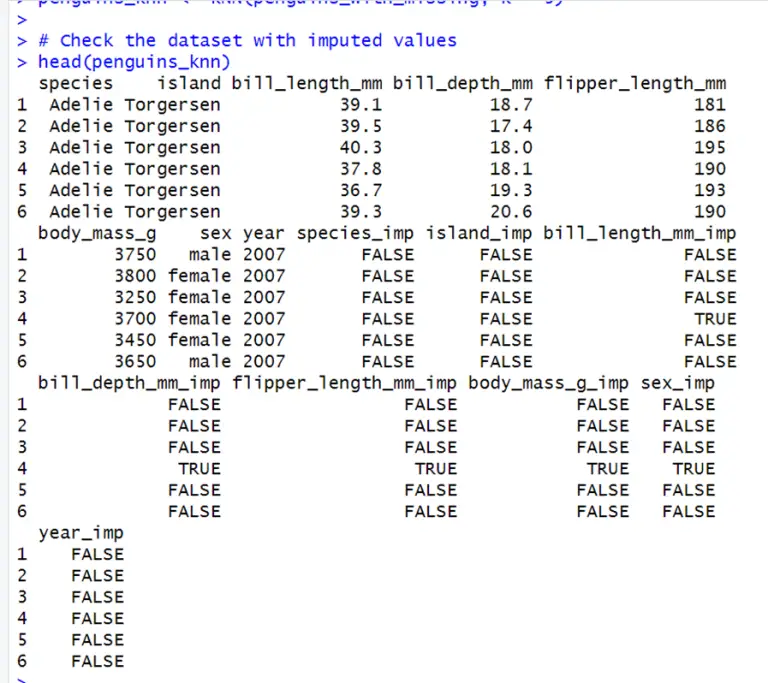Select body mass value 3800

[x=135, y=276]
